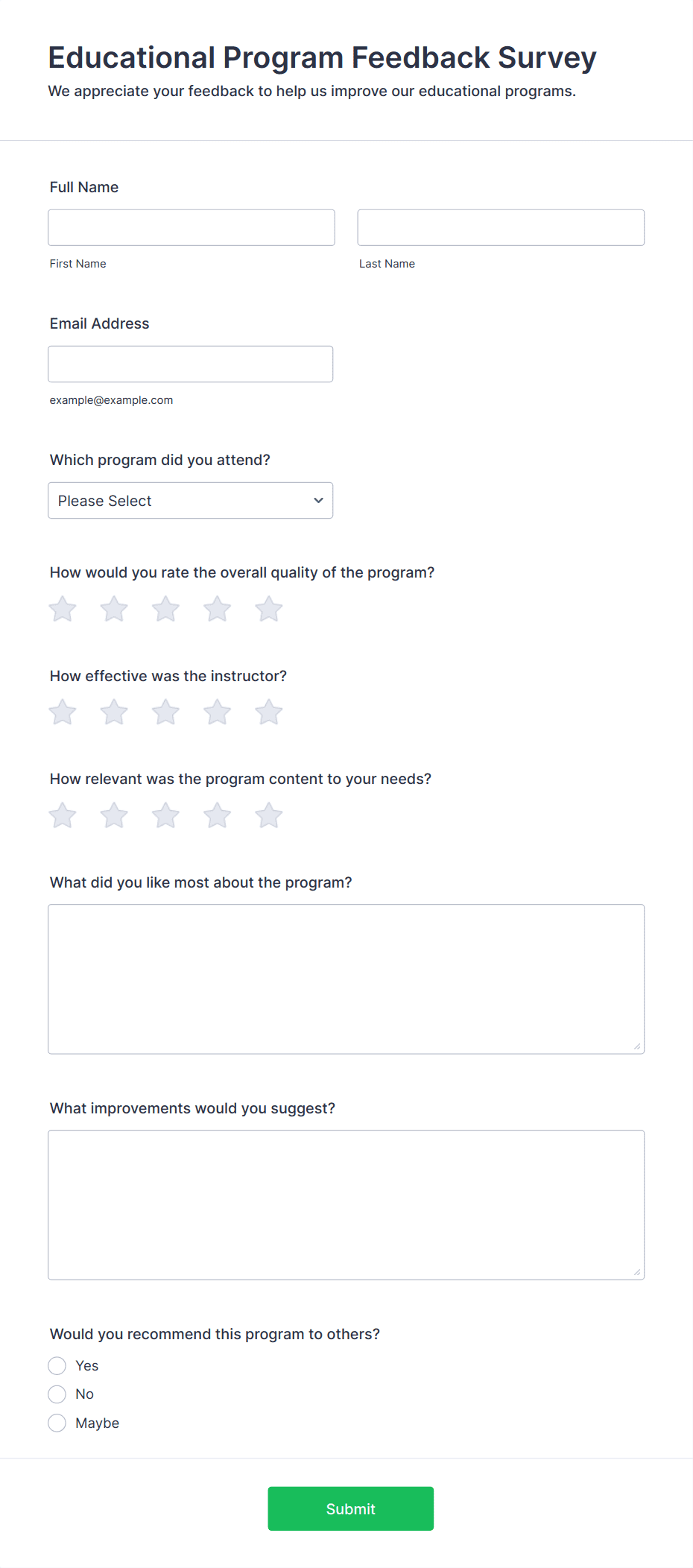Click the liked-most comment box
The height and width of the screenshot is (1568, 693).
pyautogui.click(x=346, y=979)
